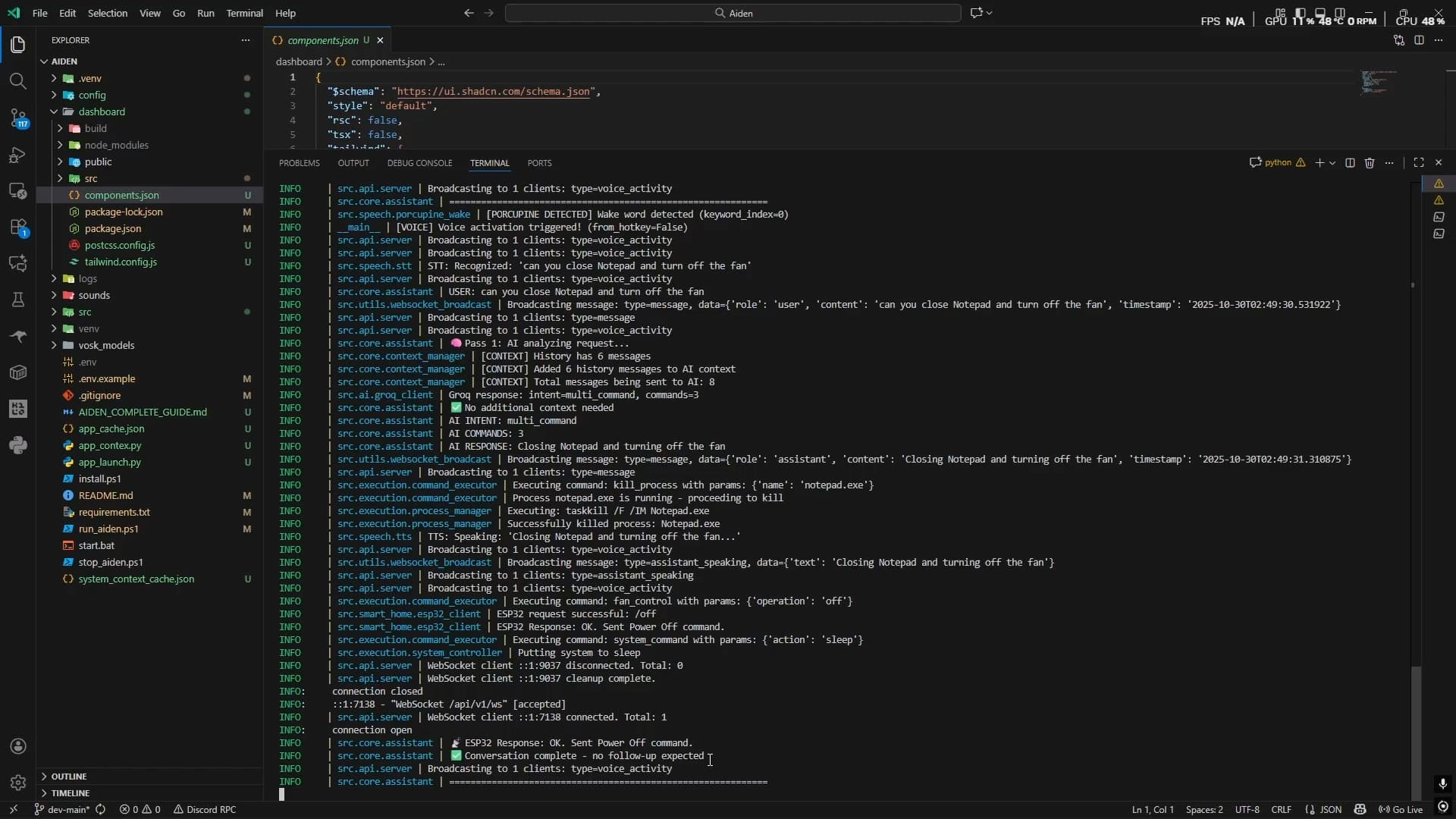Open the Selection menu

pyautogui.click(x=108, y=13)
